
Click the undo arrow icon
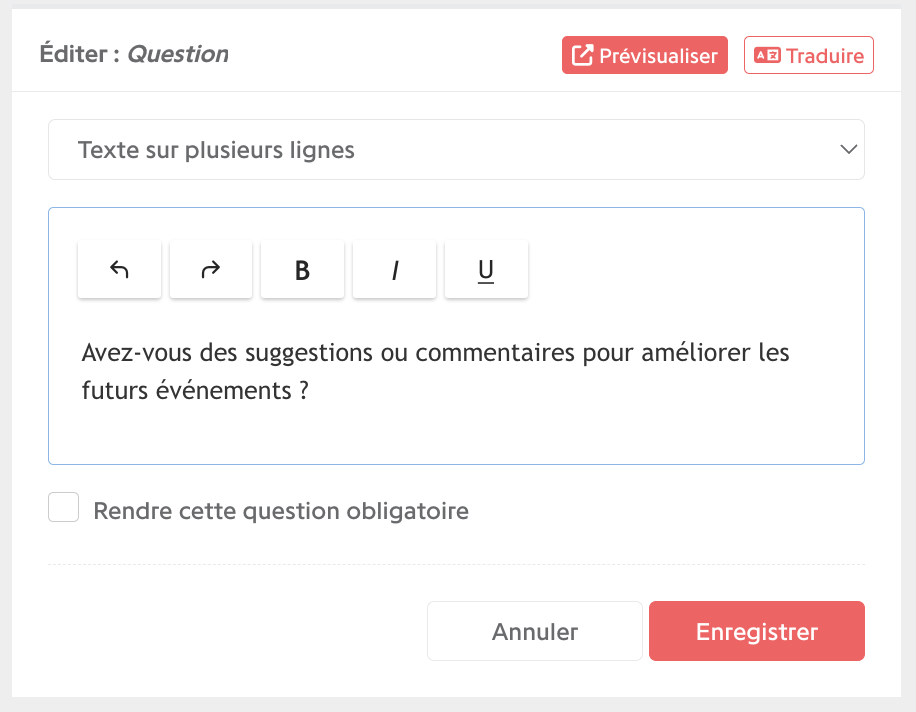[x=119, y=269]
